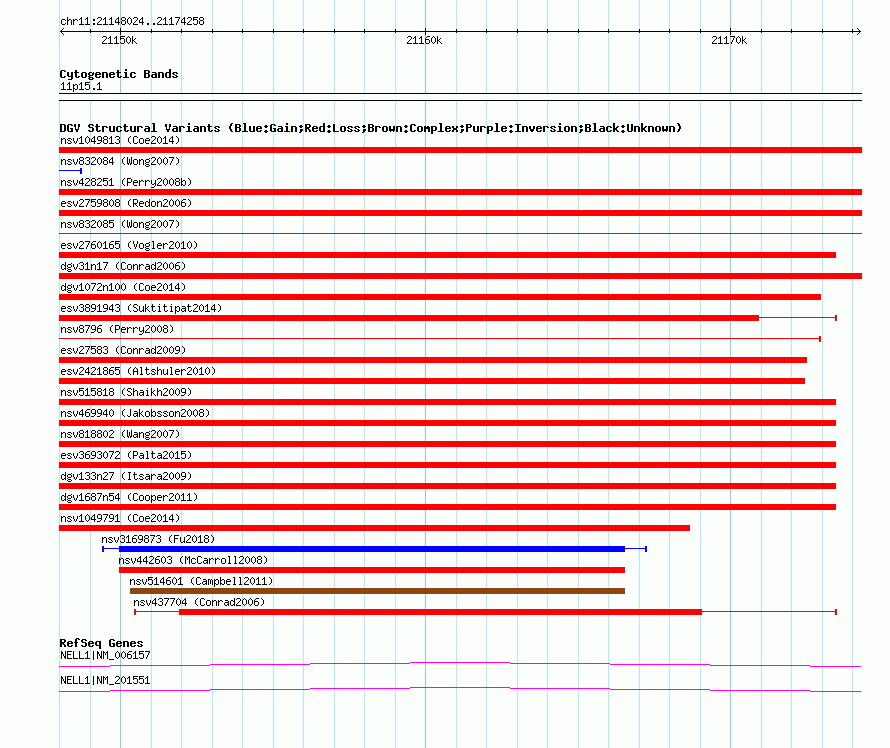Select esv2760165 (Vogler2010) label
This screenshot has width=890, height=748.
[x=129, y=245]
